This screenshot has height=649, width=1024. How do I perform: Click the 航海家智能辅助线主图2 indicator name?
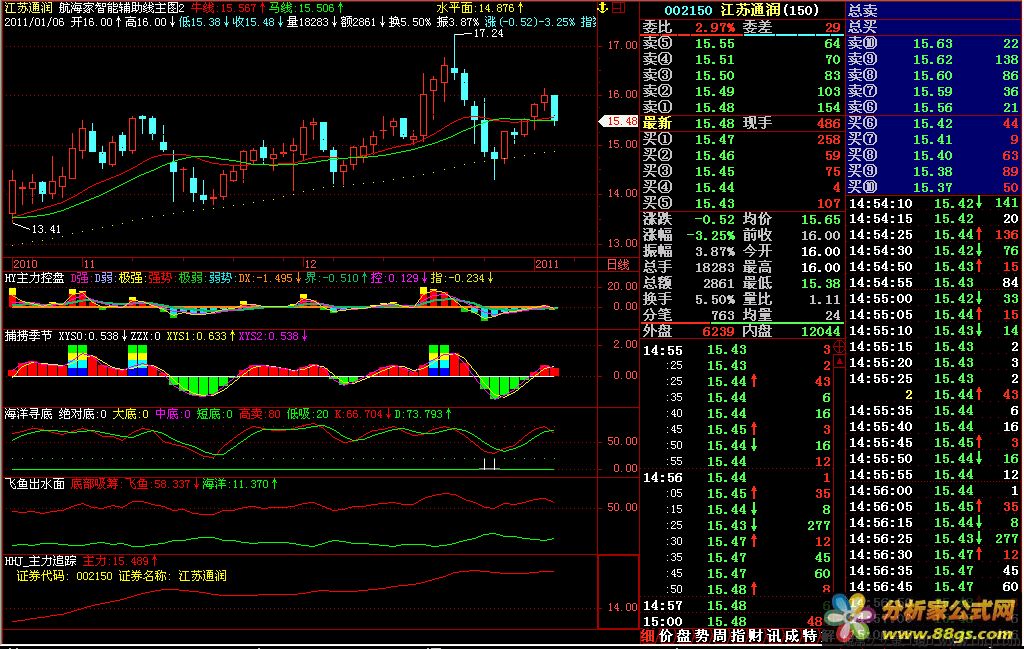tap(121, 8)
